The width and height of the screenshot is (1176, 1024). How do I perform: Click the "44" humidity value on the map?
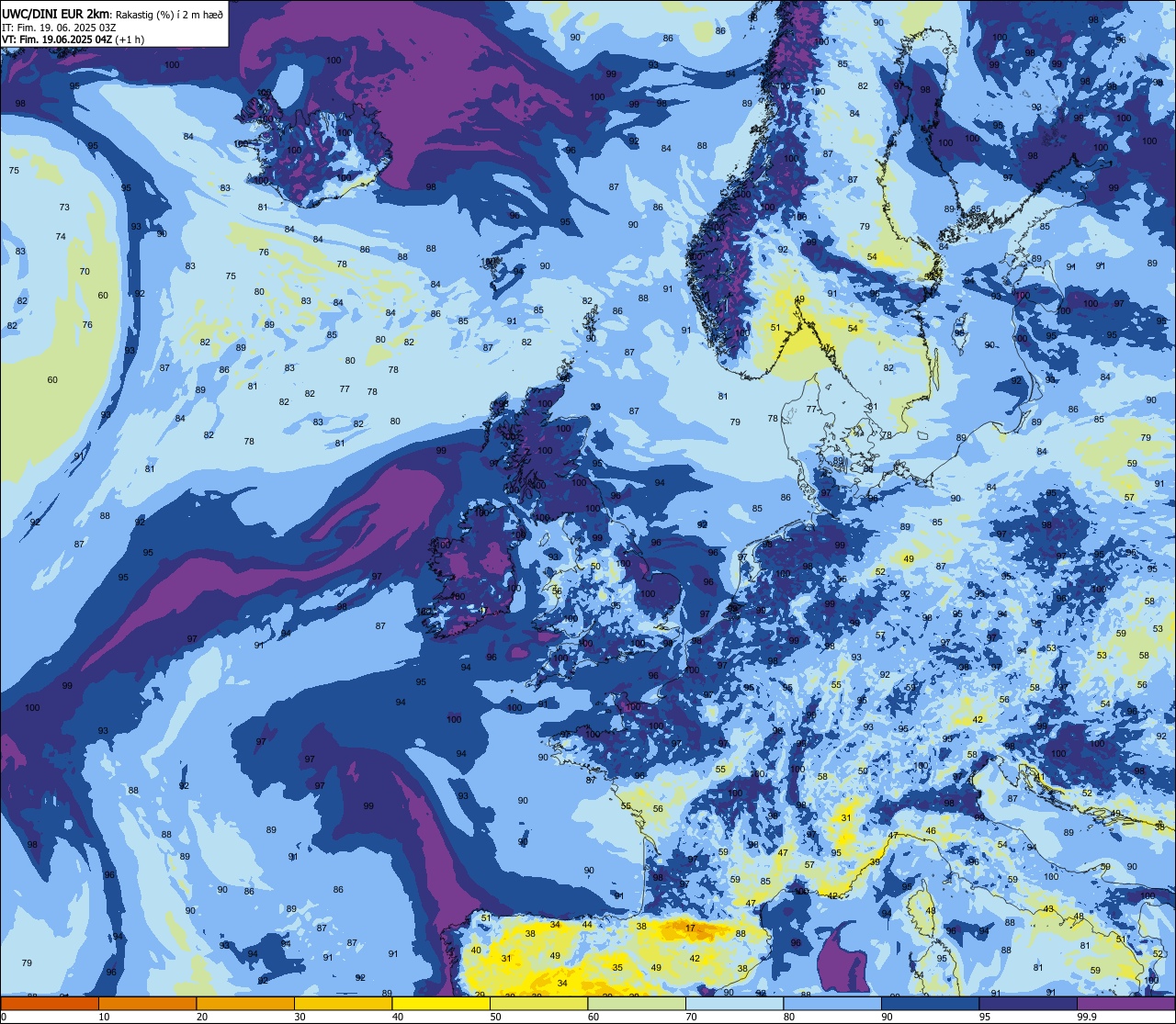point(587,924)
